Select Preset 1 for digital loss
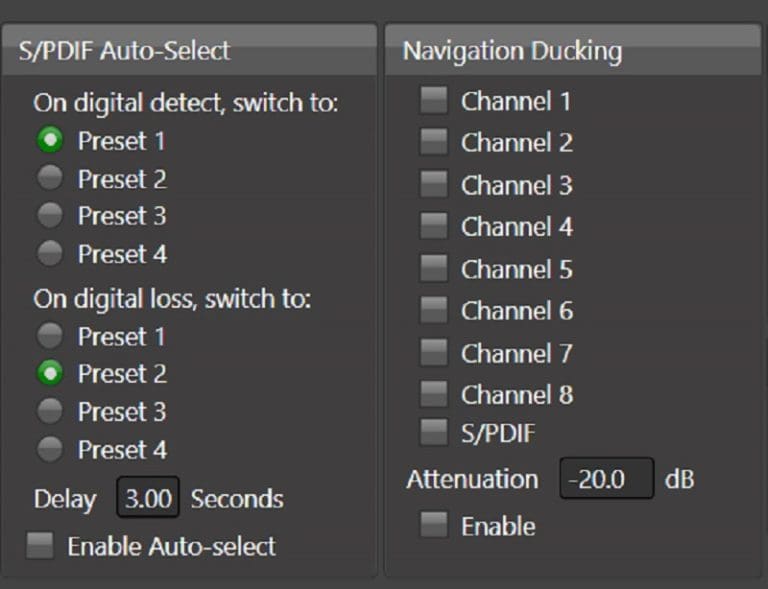The height and width of the screenshot is (589, 768). [50, 336]
